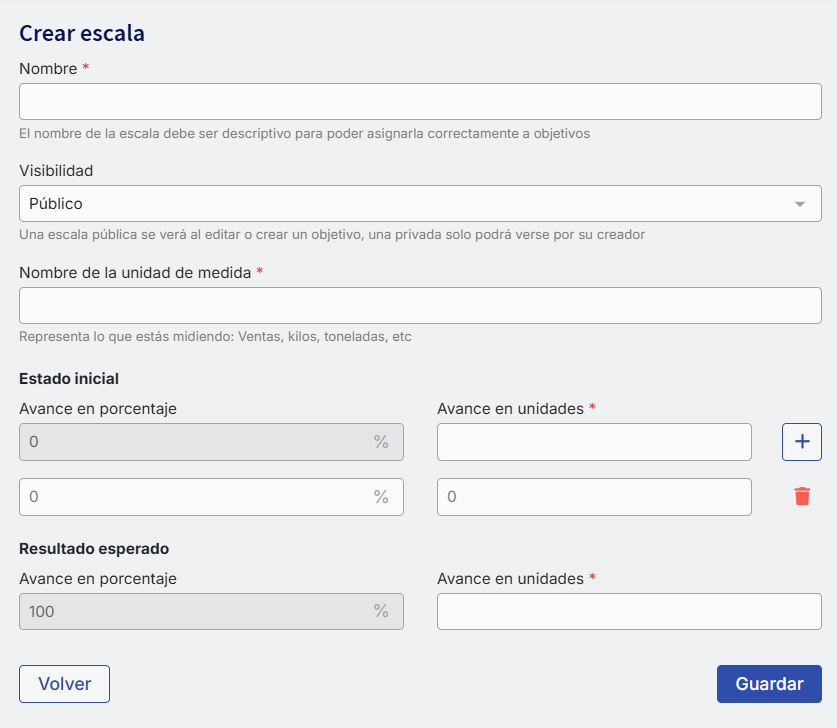Click the Crear escala heading
This screenshot has width=837, height=728.
click(x=82, y=33)
